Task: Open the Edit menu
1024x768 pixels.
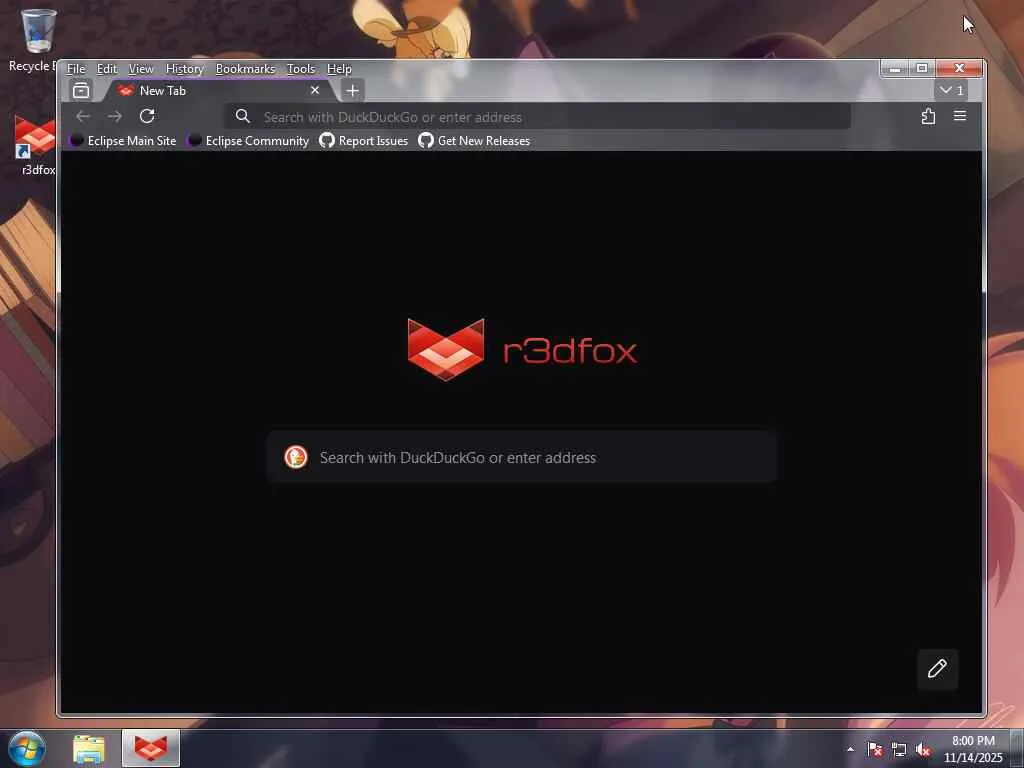Action: tap(106, 69)
